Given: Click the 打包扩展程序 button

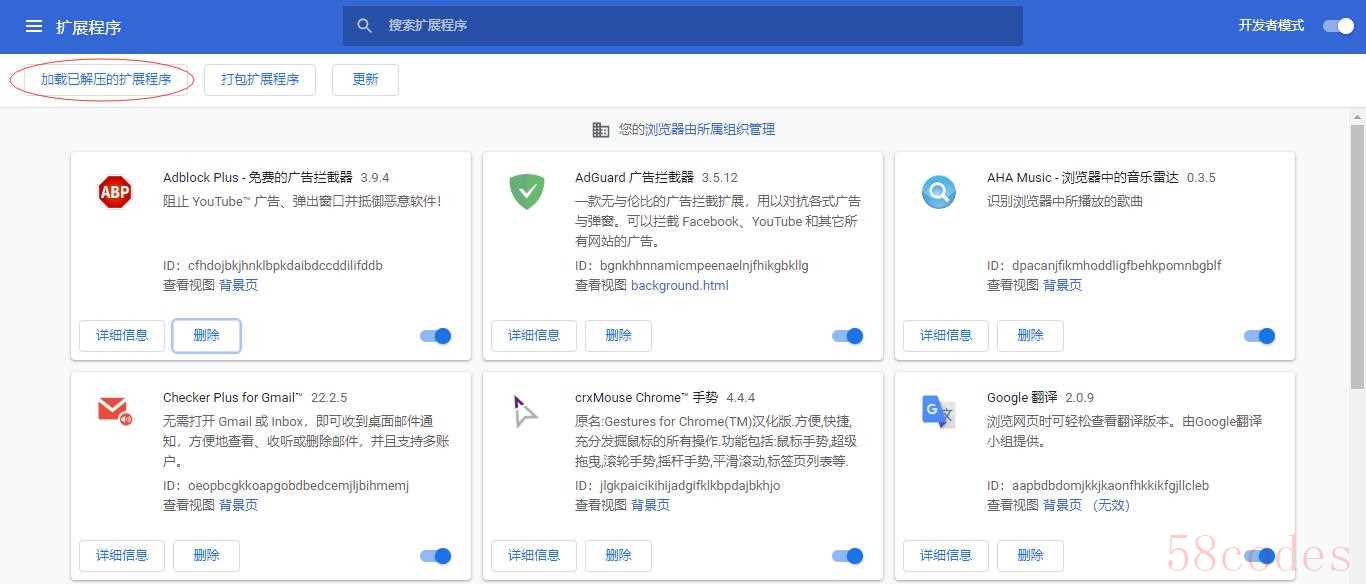Looking at the screenshot, I should click(260, 80).
